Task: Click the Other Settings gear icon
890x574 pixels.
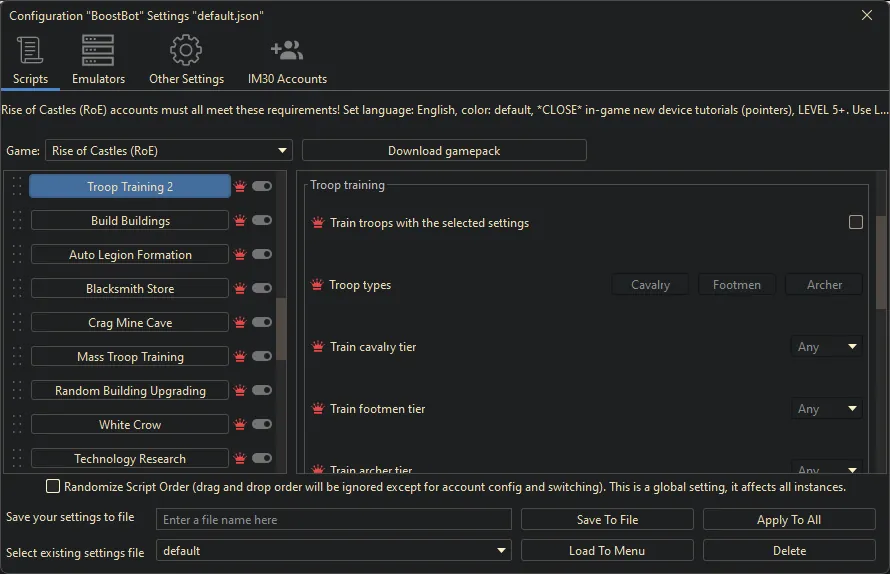Action: click(186, 50)
